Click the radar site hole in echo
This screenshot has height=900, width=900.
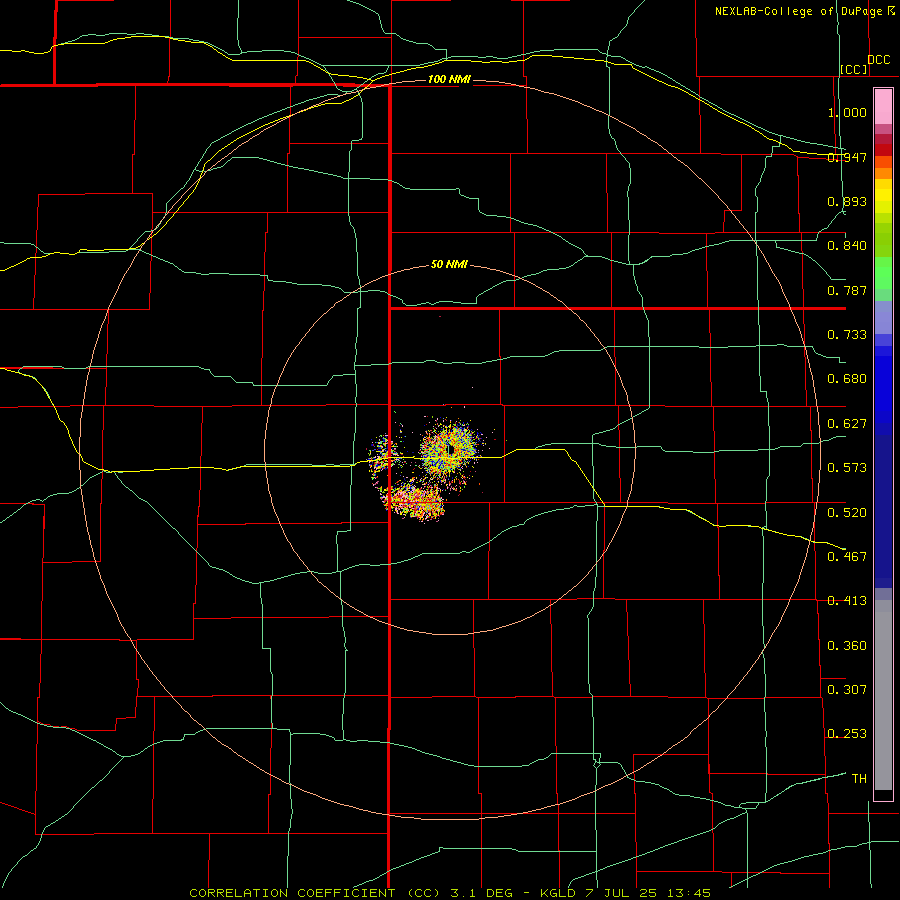point(451,449)
